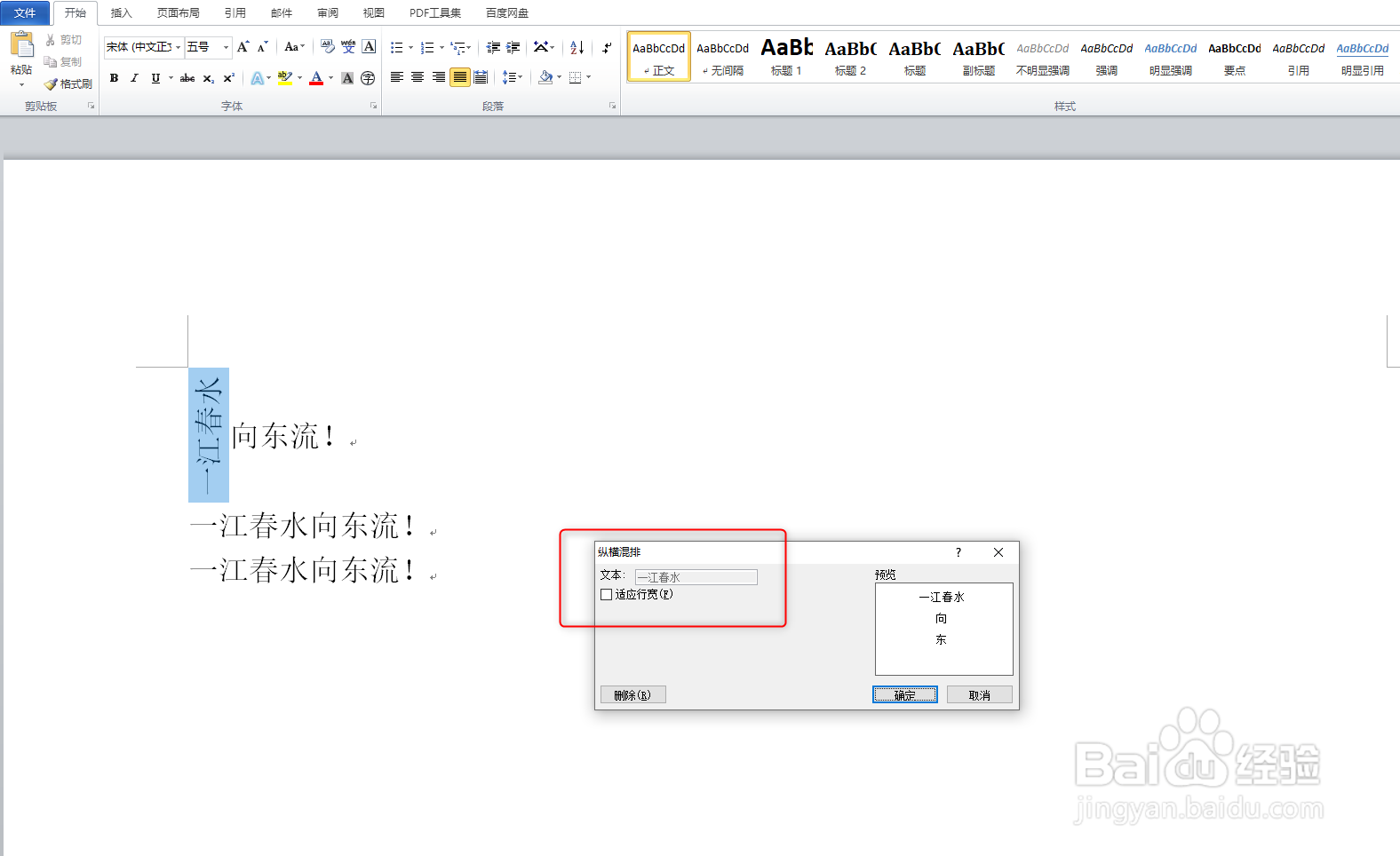Click the Grow Font icon
1400x856 pixels.
(243, 47)
